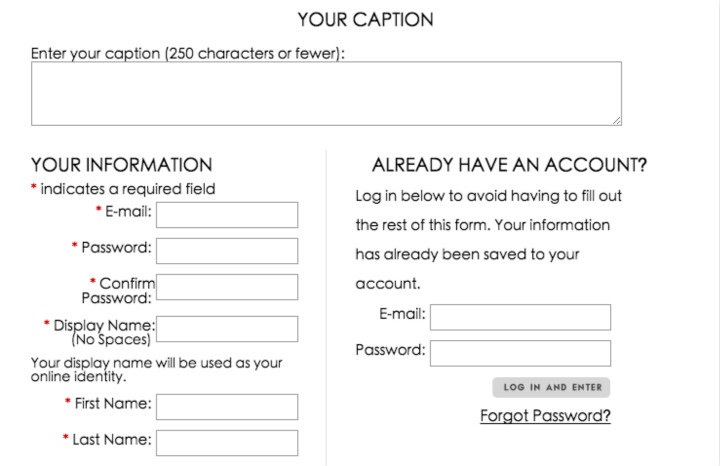This screenshot has height=466, width=720.
Task: Click the YOUR INFORMATION heading
Action: (122, 165)
